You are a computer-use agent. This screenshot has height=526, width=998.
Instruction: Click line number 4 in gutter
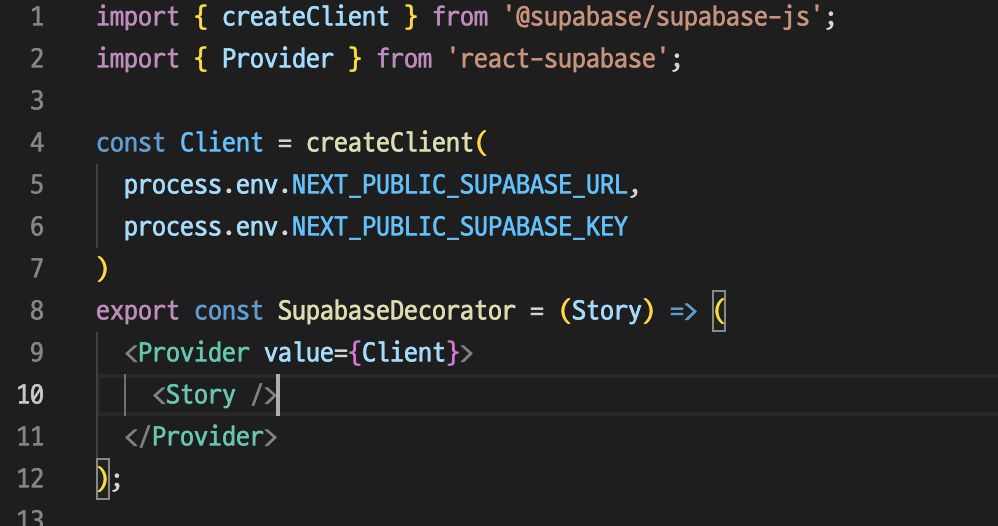tap(38, 143)
